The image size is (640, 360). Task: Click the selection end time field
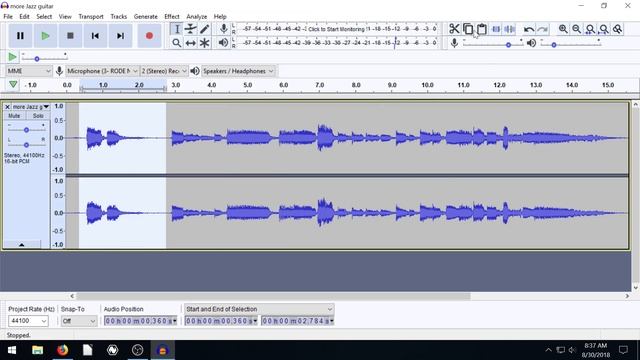pyautogui.click(x=298, y=321)
